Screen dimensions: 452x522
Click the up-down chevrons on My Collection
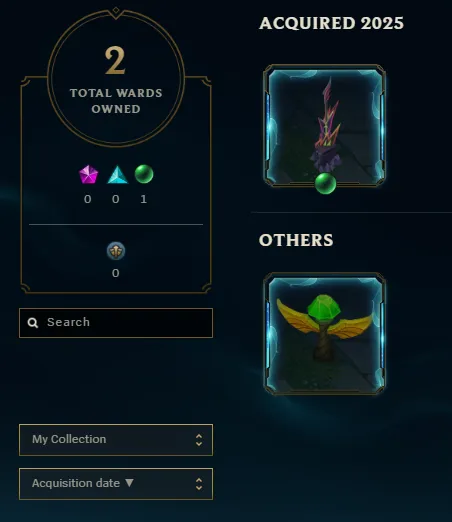click(199, 440)
